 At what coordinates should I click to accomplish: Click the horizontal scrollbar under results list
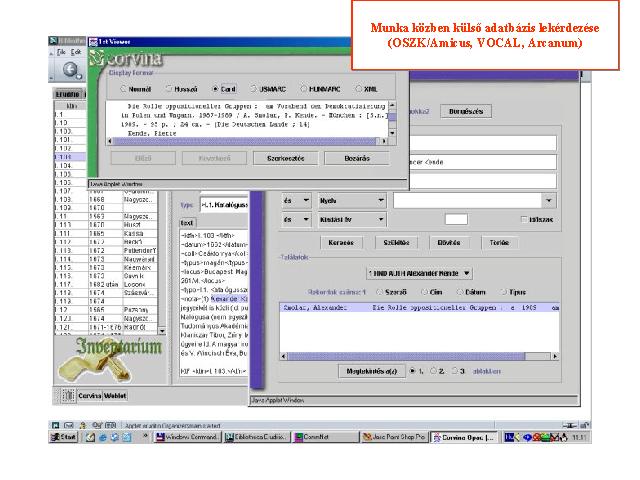(419, 356)
